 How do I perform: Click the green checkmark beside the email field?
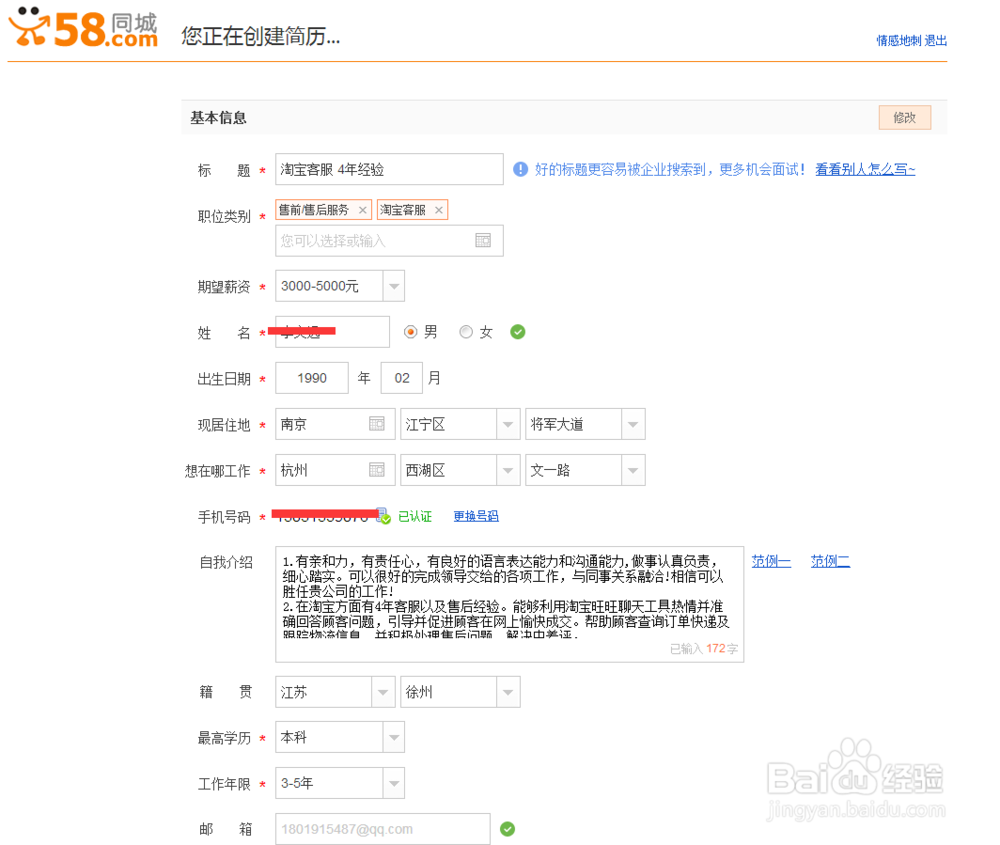507,829
